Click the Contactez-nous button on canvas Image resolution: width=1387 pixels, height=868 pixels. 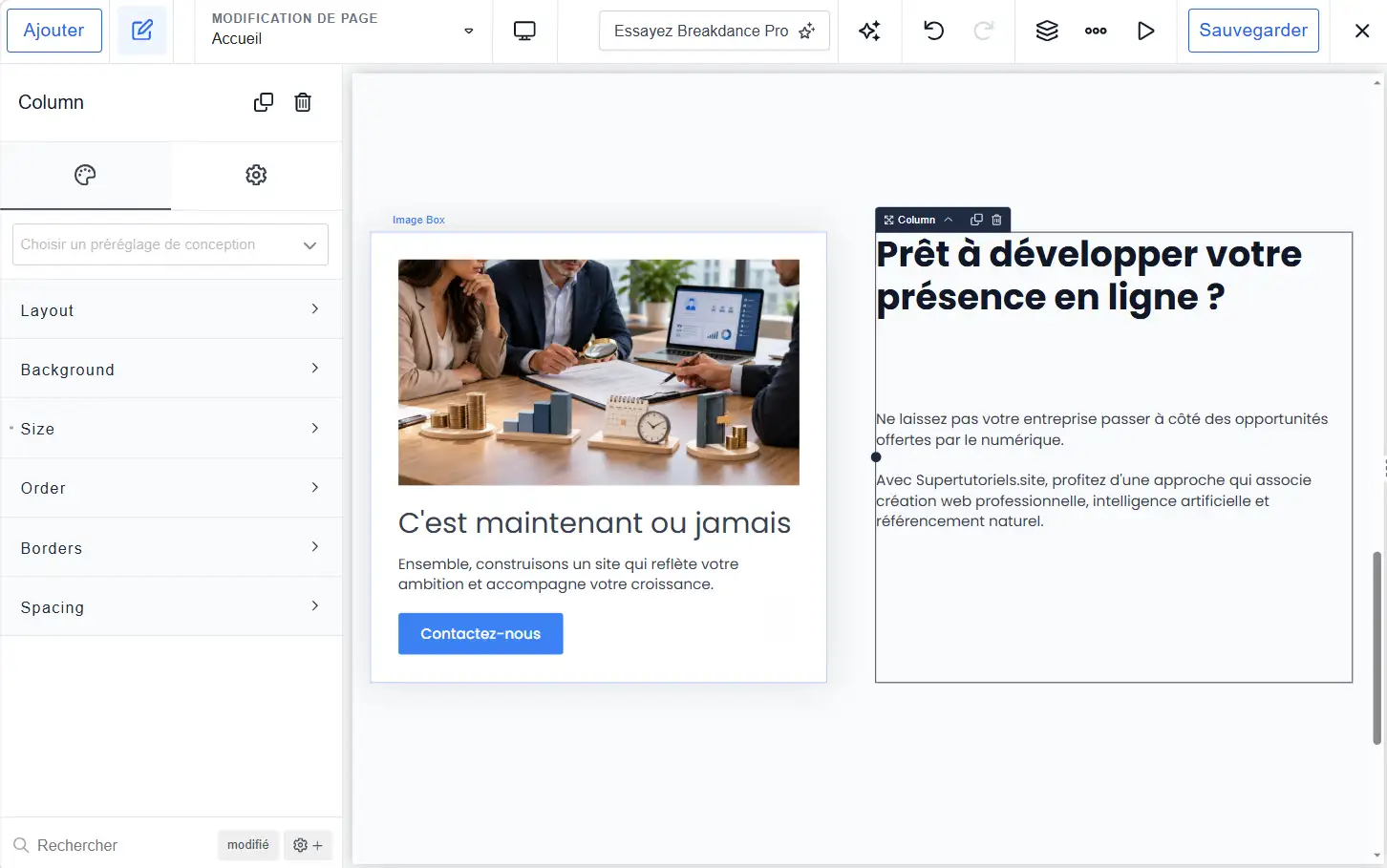coord(480,634)
